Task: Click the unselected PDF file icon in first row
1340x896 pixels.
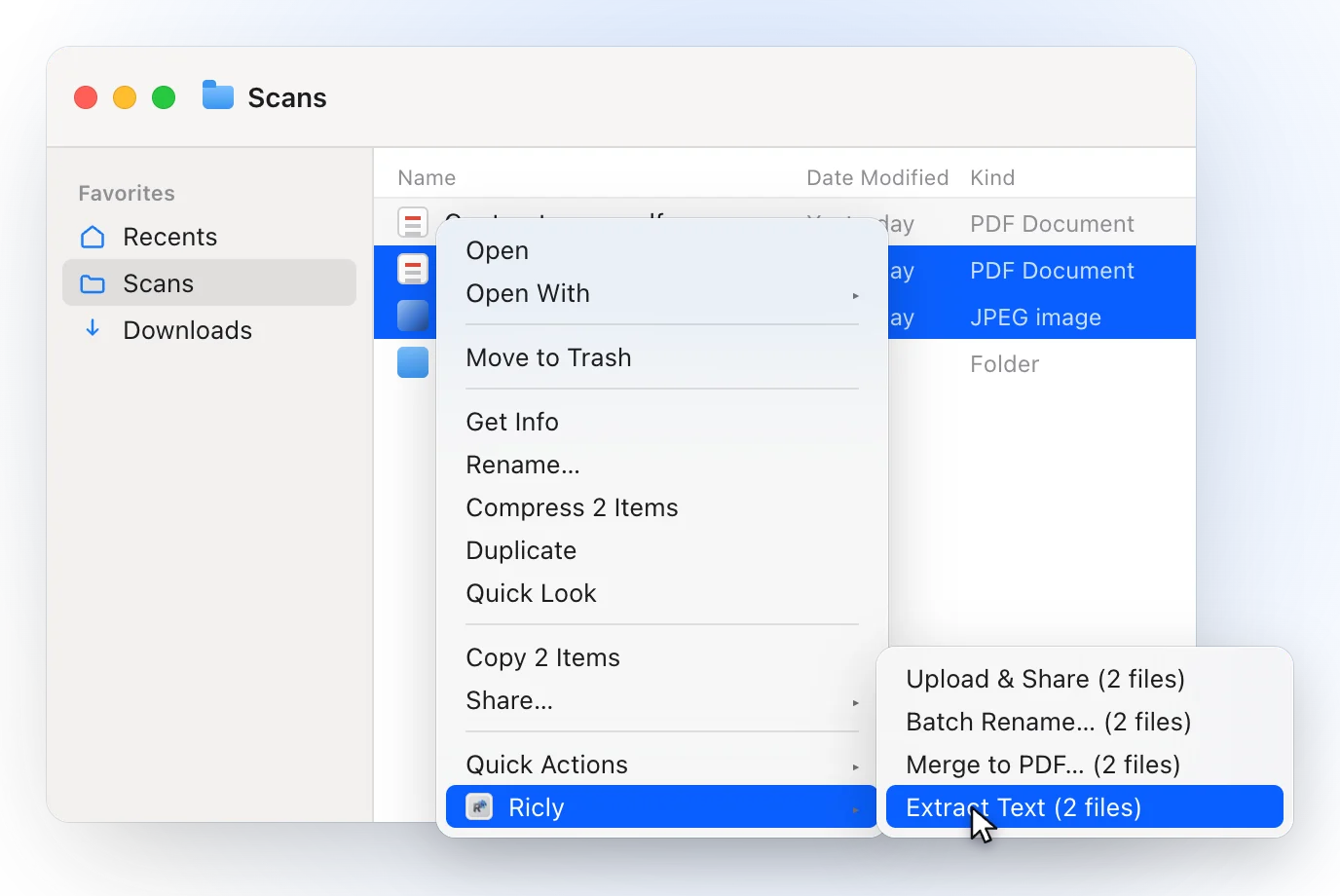Action: pos(413,223)
